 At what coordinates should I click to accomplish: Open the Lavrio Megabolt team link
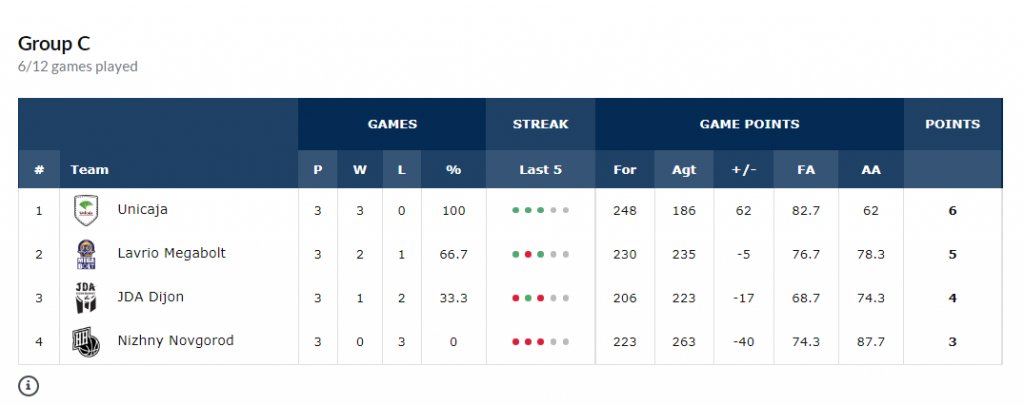(x=171, y=254)
